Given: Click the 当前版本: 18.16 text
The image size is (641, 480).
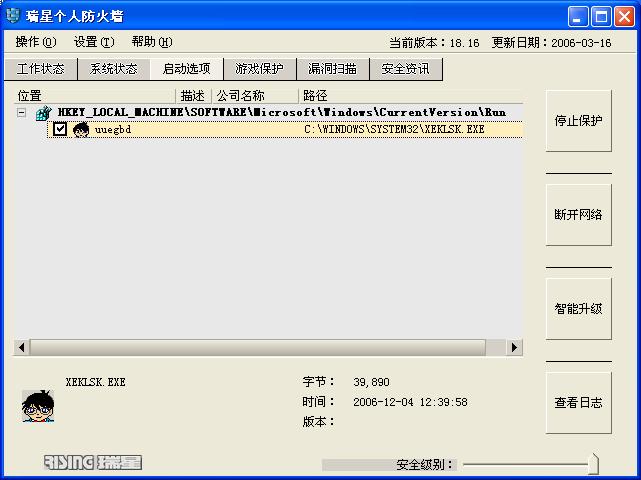Looking at the screenshot, I should click(x=434, y=43).
